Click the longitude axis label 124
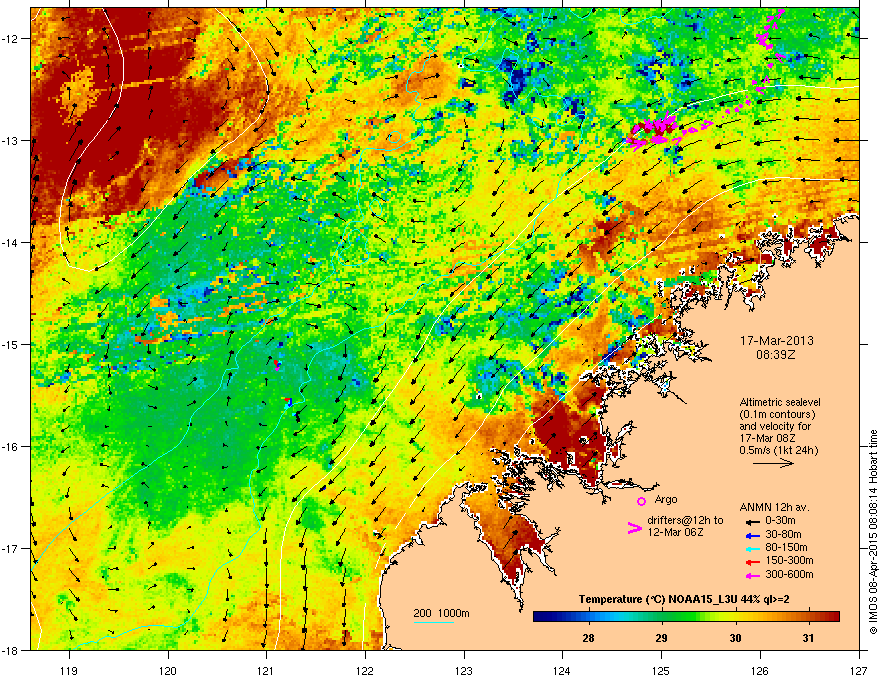The image size is (880, 680). click(x=562, y=670)
